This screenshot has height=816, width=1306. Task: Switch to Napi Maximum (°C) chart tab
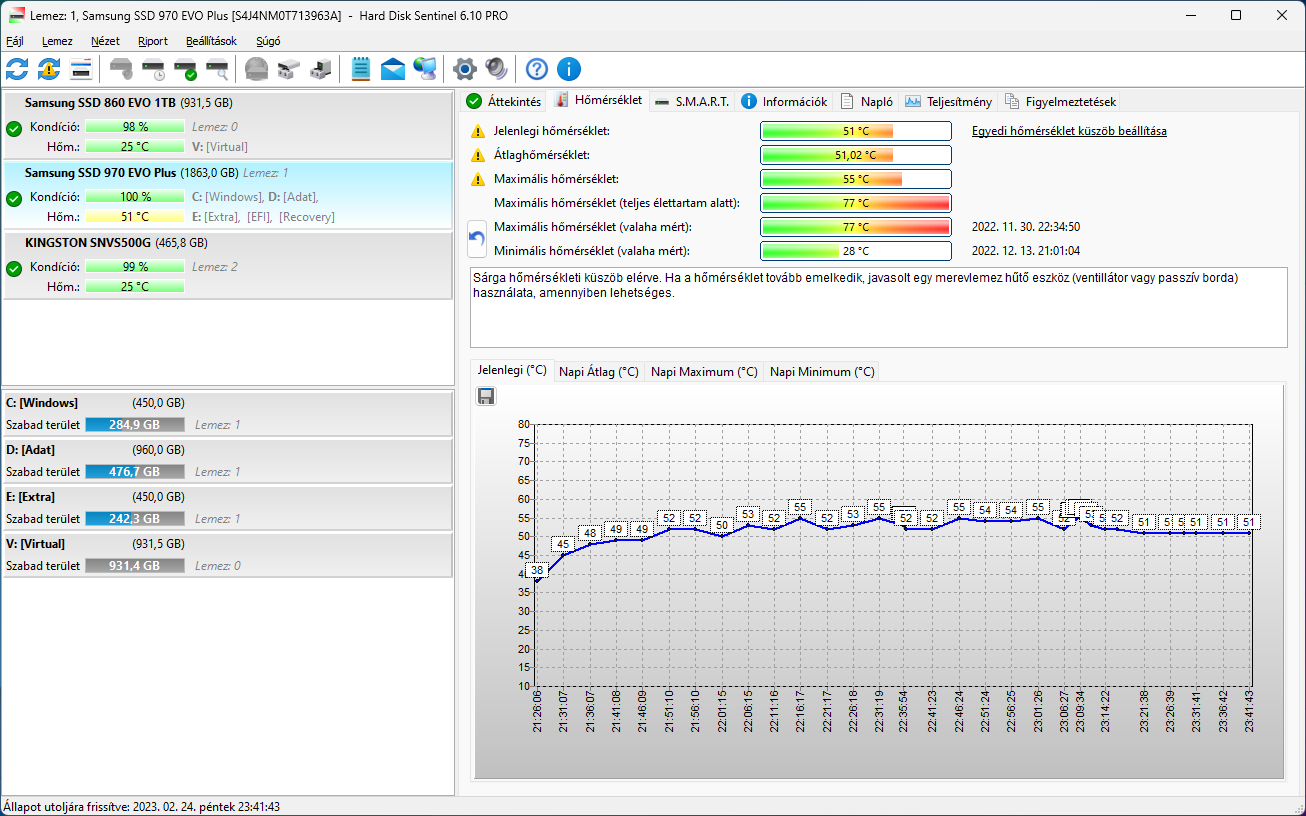[704, 372]
